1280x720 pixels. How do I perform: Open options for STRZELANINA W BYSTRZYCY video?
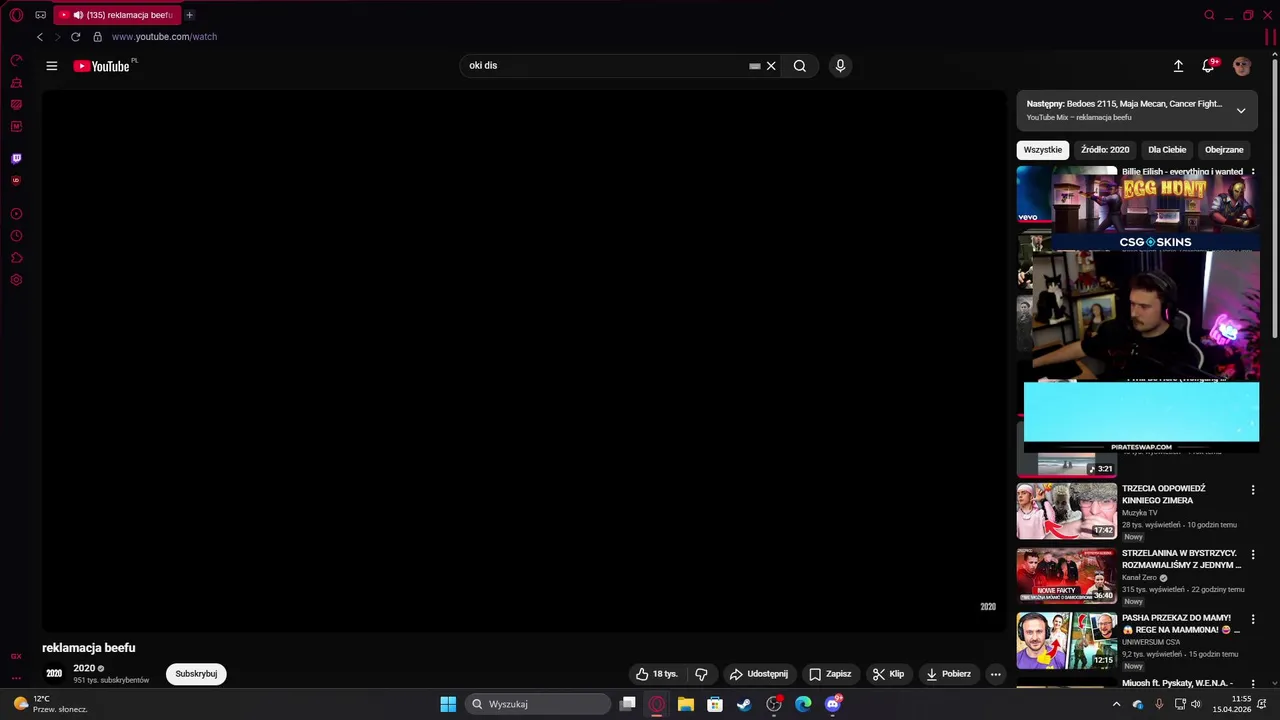[1253, 555]
